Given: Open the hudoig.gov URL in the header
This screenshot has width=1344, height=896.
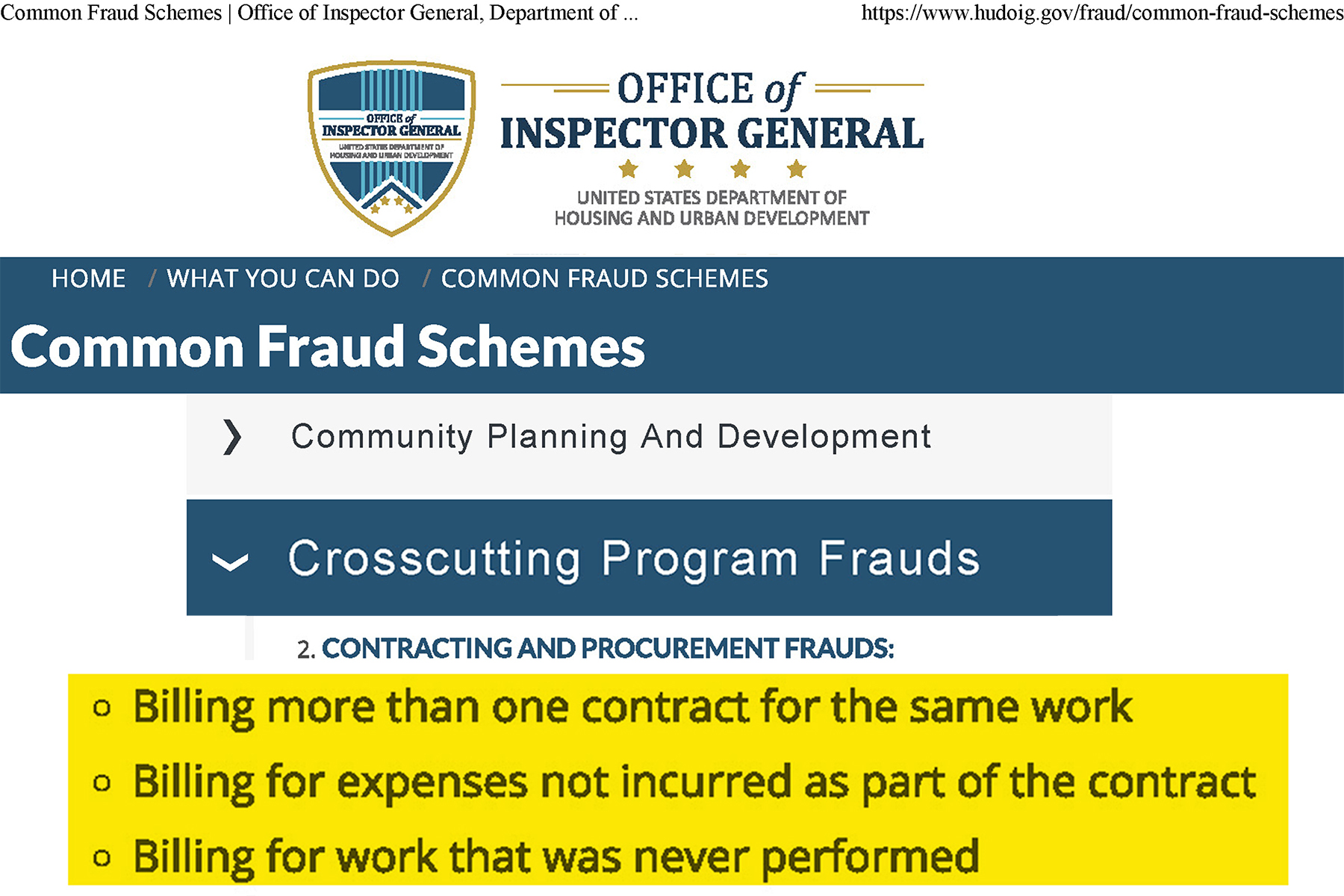Looking at the screenshot, I should 1102,13.
